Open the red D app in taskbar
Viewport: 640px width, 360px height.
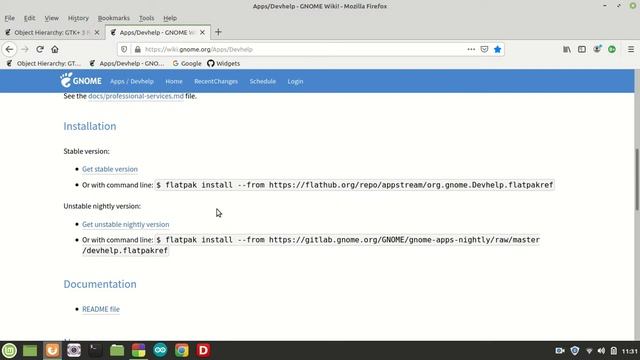[x=203, y=350]
